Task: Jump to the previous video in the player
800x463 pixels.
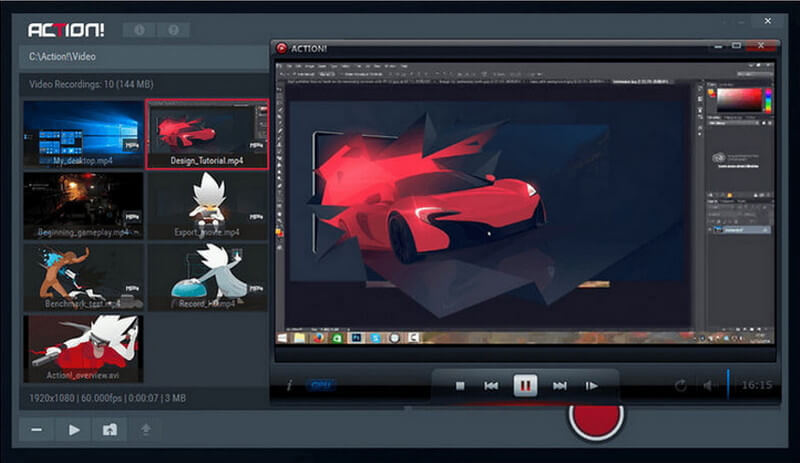Action: pyautogui.click(x=491, y=386)
